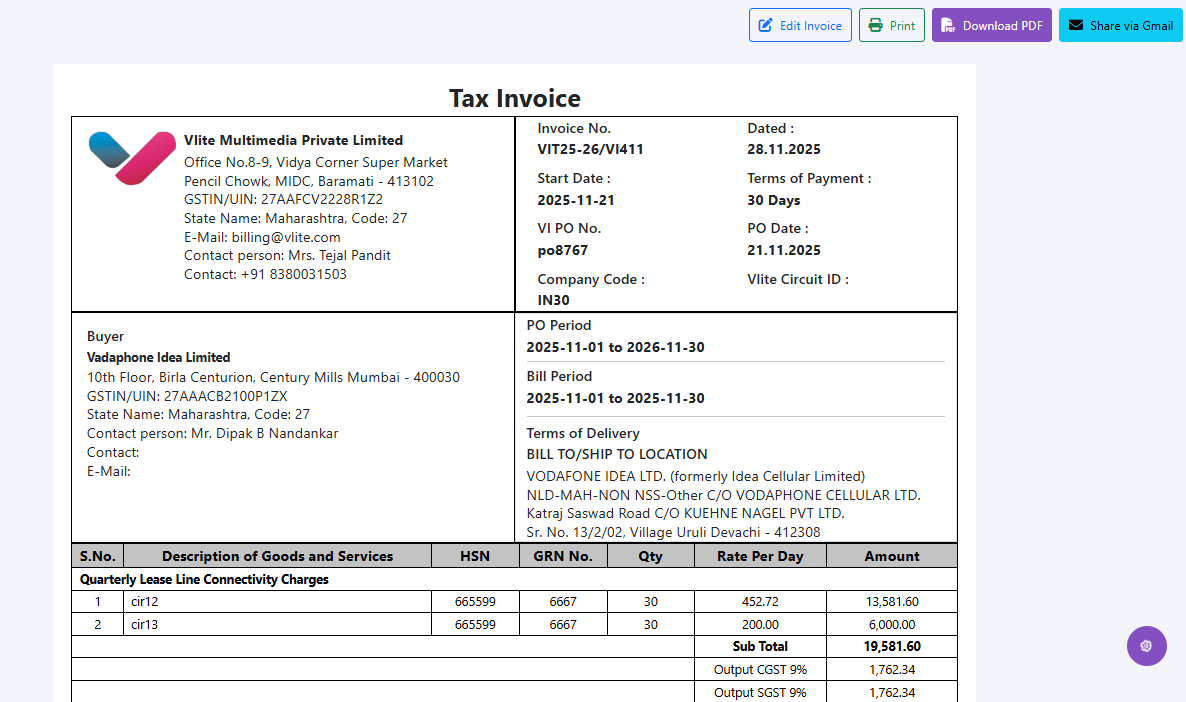Click Quarterly Lease Line Connectivity Charges row
This screenshot has height=702, width=1186.
click(x=514, y=579)
